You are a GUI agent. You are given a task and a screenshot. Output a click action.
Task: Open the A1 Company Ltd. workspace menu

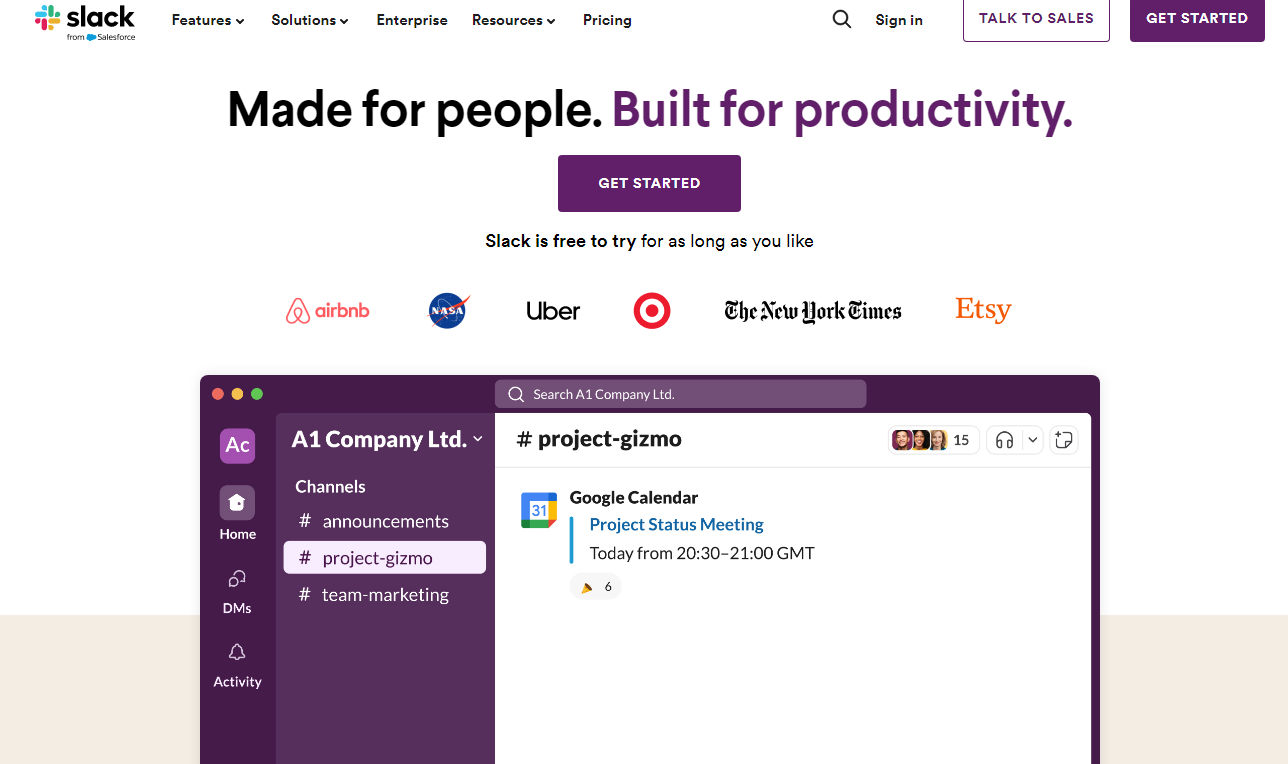coord(387,439)
